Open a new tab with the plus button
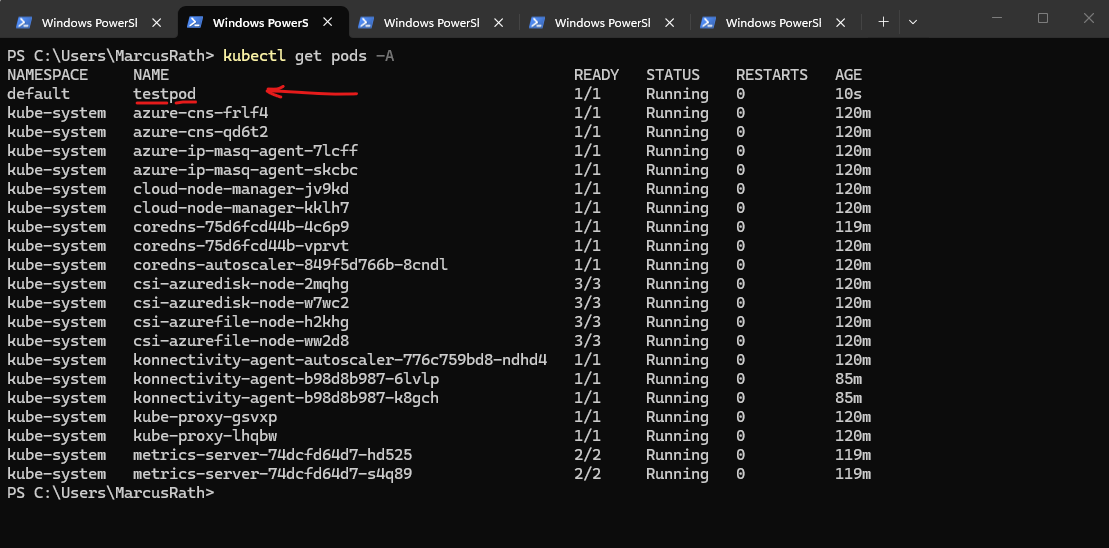Screen dimensions: 1109x548 click(883, 22)
